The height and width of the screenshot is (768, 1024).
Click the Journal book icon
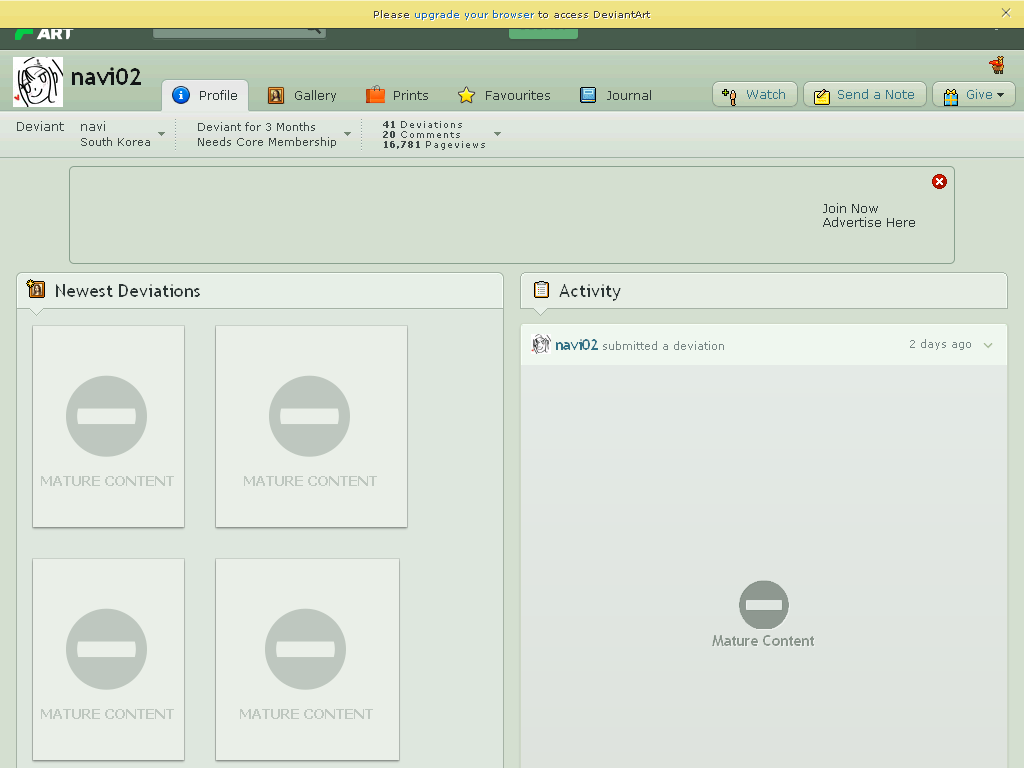(588, 95)
